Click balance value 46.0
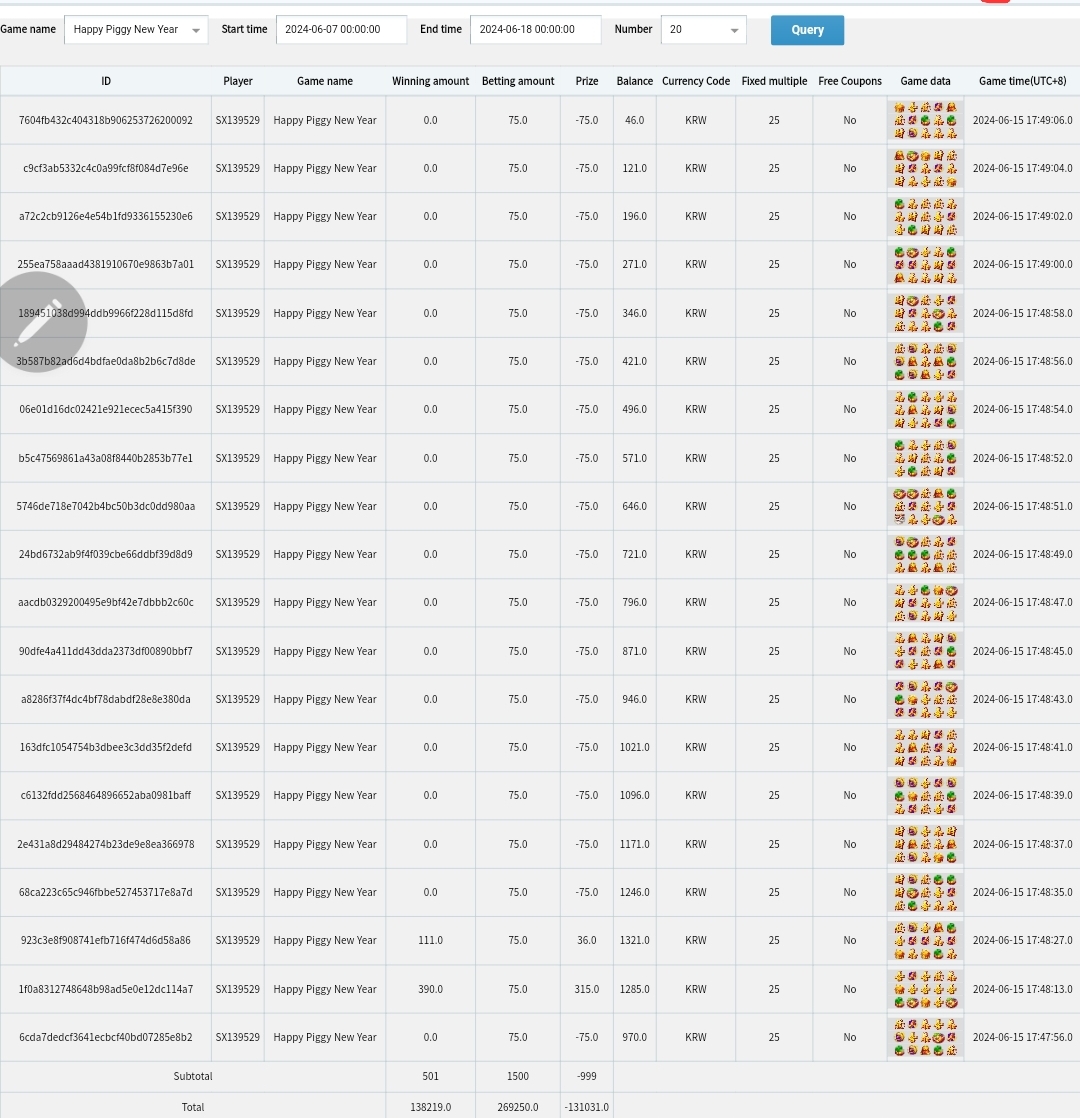 coord(634,120)
